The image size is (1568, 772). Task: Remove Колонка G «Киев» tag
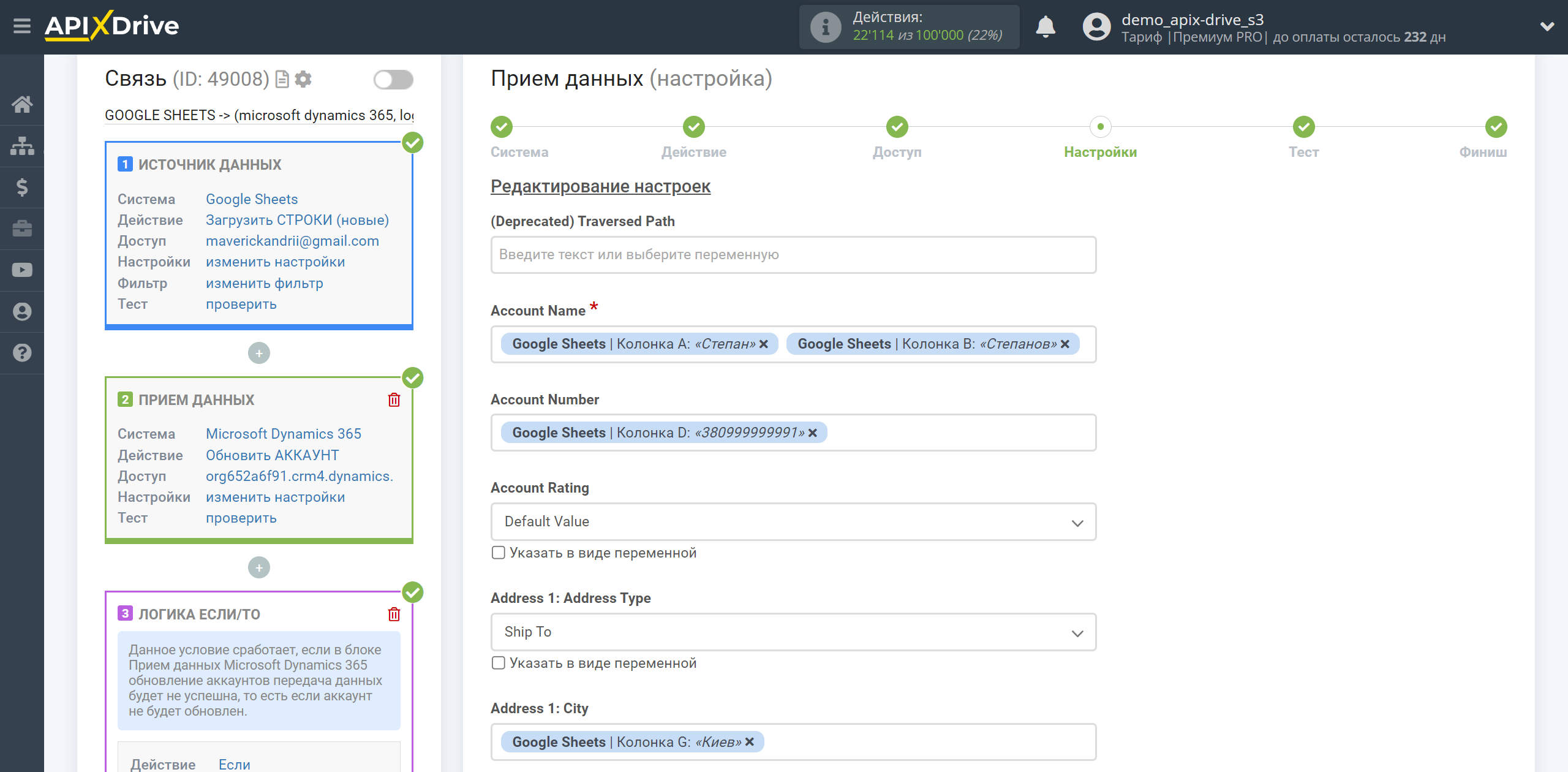pos(750,742)
